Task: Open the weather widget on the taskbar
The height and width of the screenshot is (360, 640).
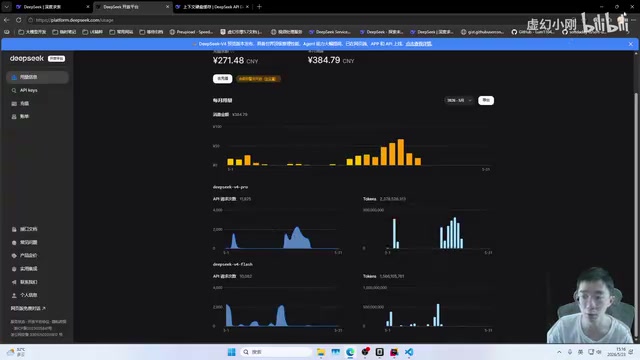Action: (x=16, y=352)
